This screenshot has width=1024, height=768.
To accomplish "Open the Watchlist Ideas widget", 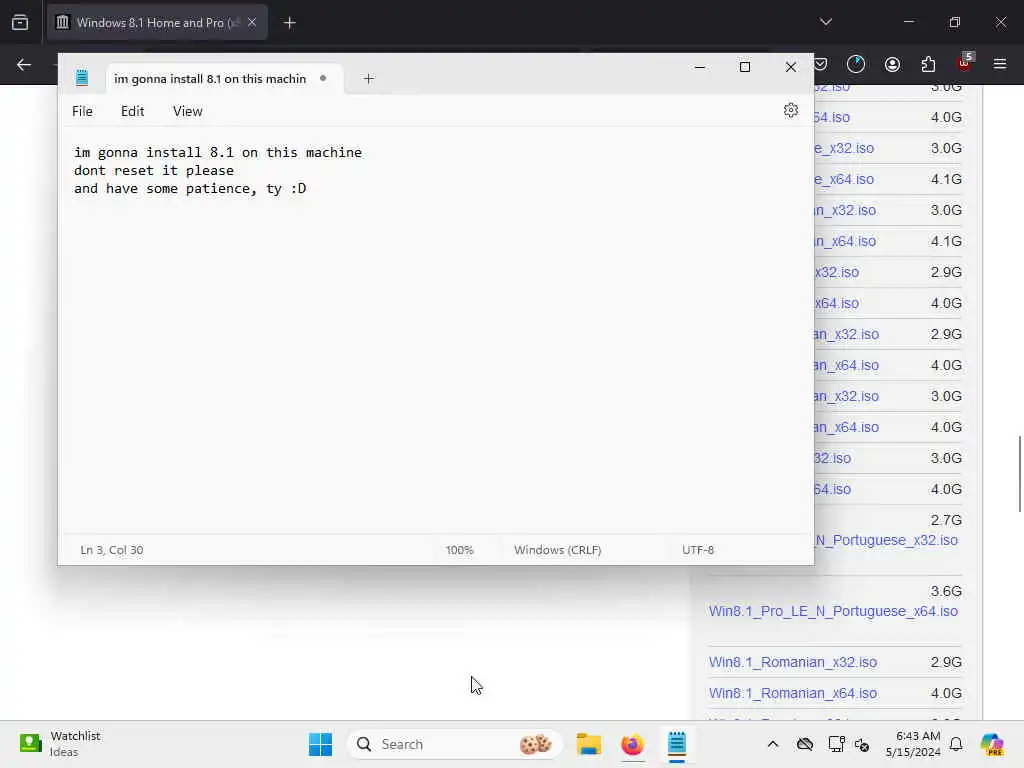I will (59, 744).
